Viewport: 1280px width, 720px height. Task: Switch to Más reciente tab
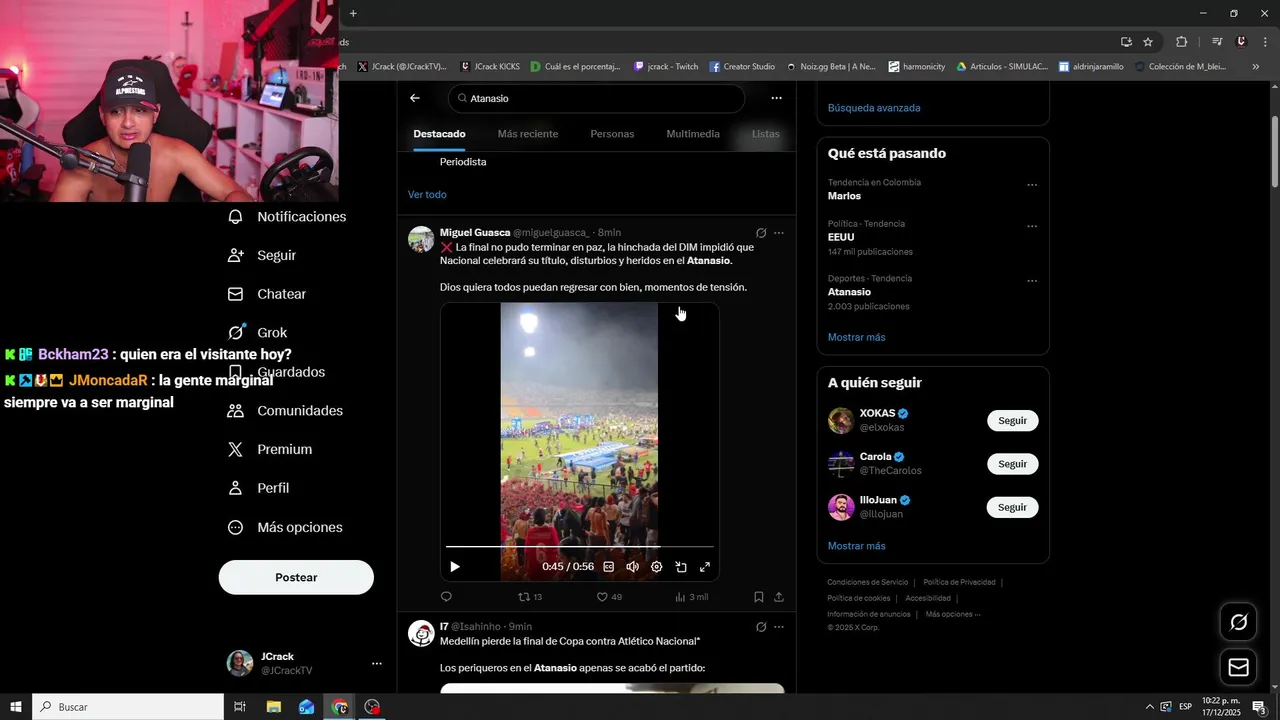click(528, 134)
